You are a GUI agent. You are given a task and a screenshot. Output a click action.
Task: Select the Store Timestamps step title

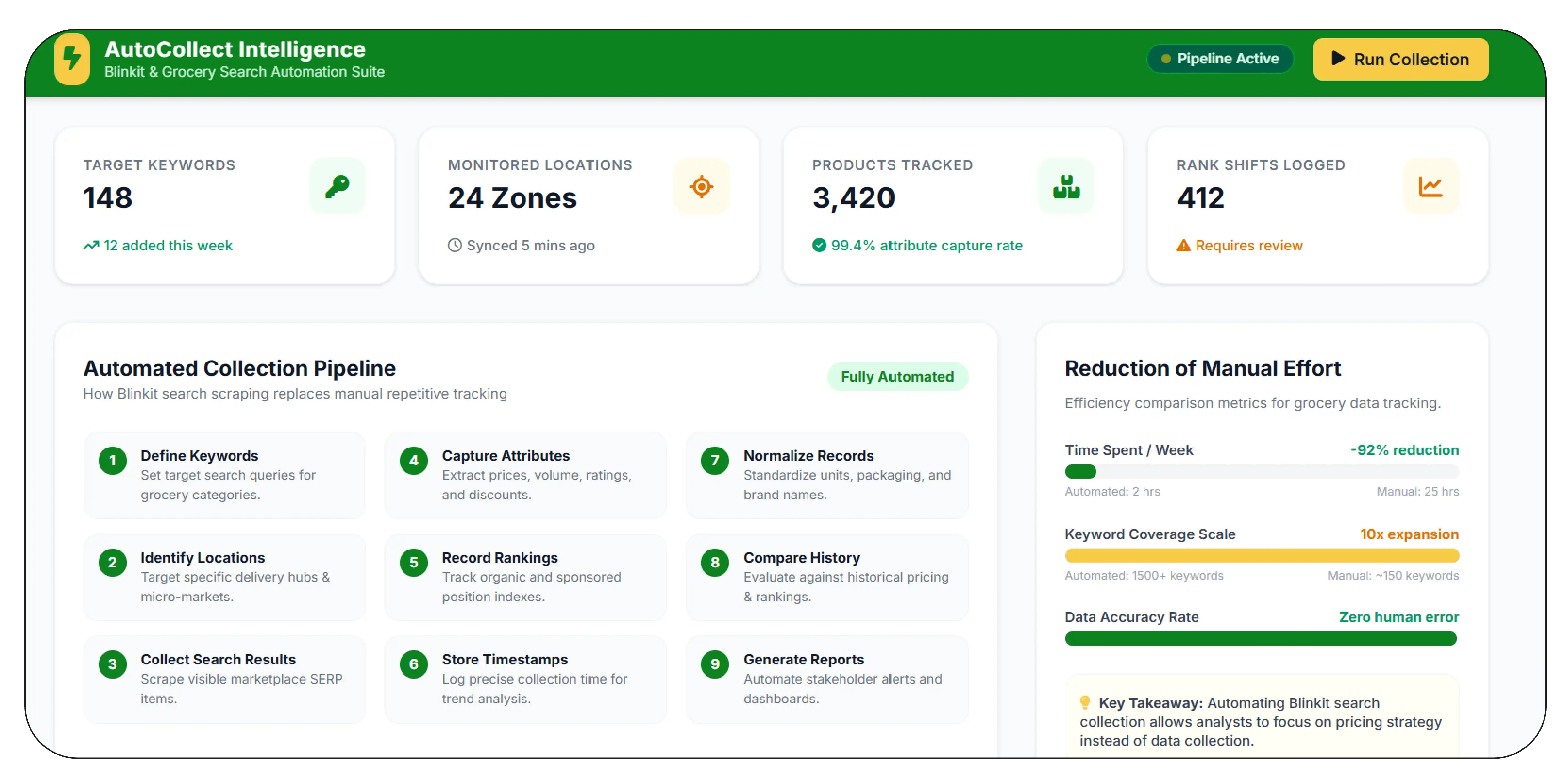click(505, 659)
